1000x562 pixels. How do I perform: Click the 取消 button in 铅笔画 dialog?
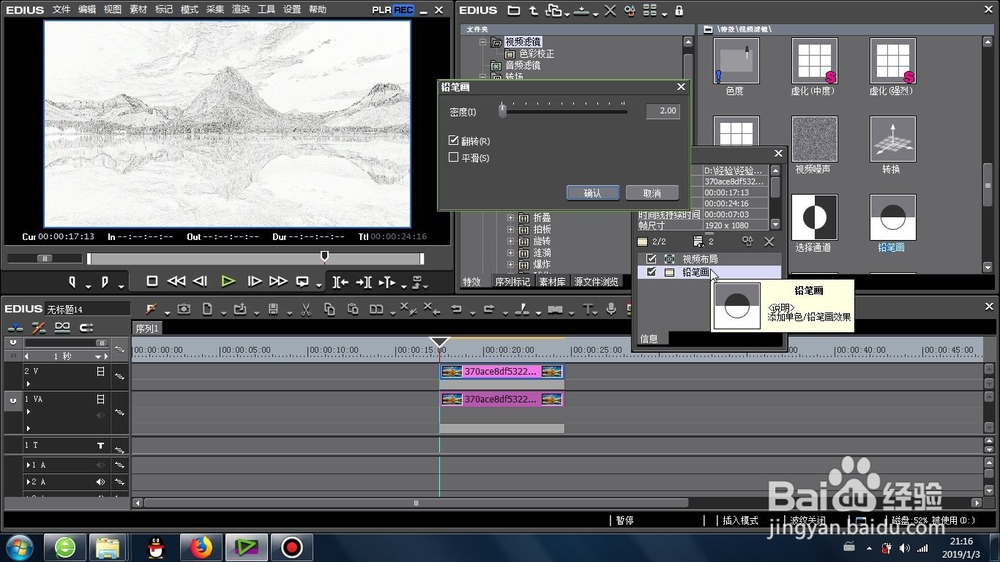pyautogui.click(x=652, y=193)
